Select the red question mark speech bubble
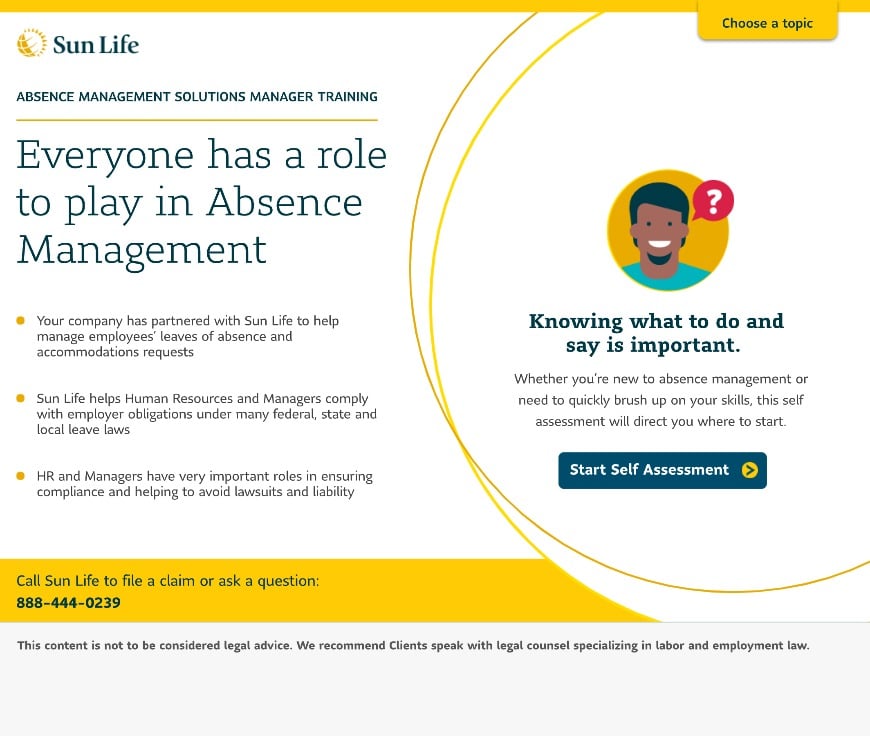Screen dimensions: 870x736 [x=713, y=199]
